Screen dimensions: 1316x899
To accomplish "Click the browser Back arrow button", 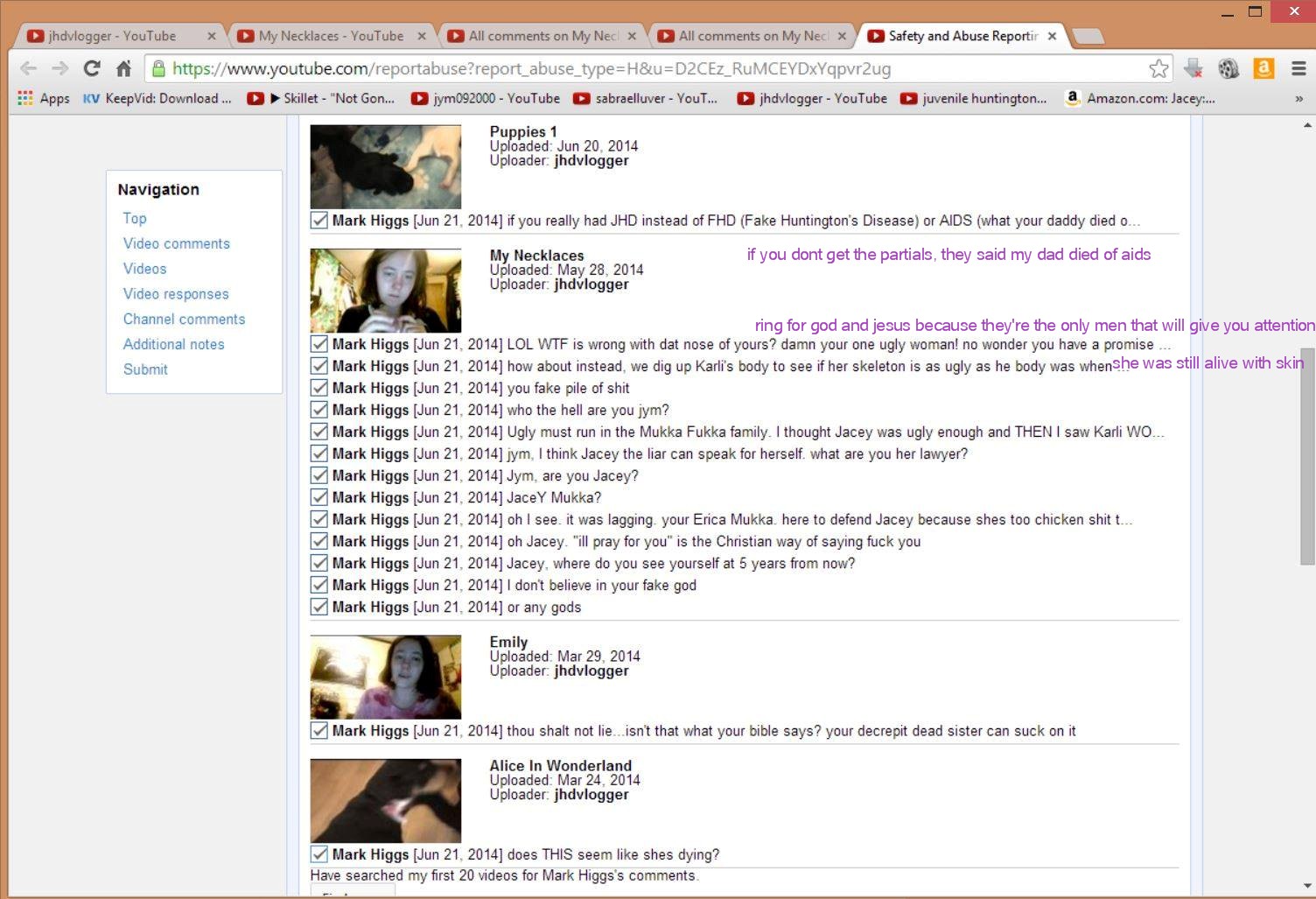I will [28, 68].
